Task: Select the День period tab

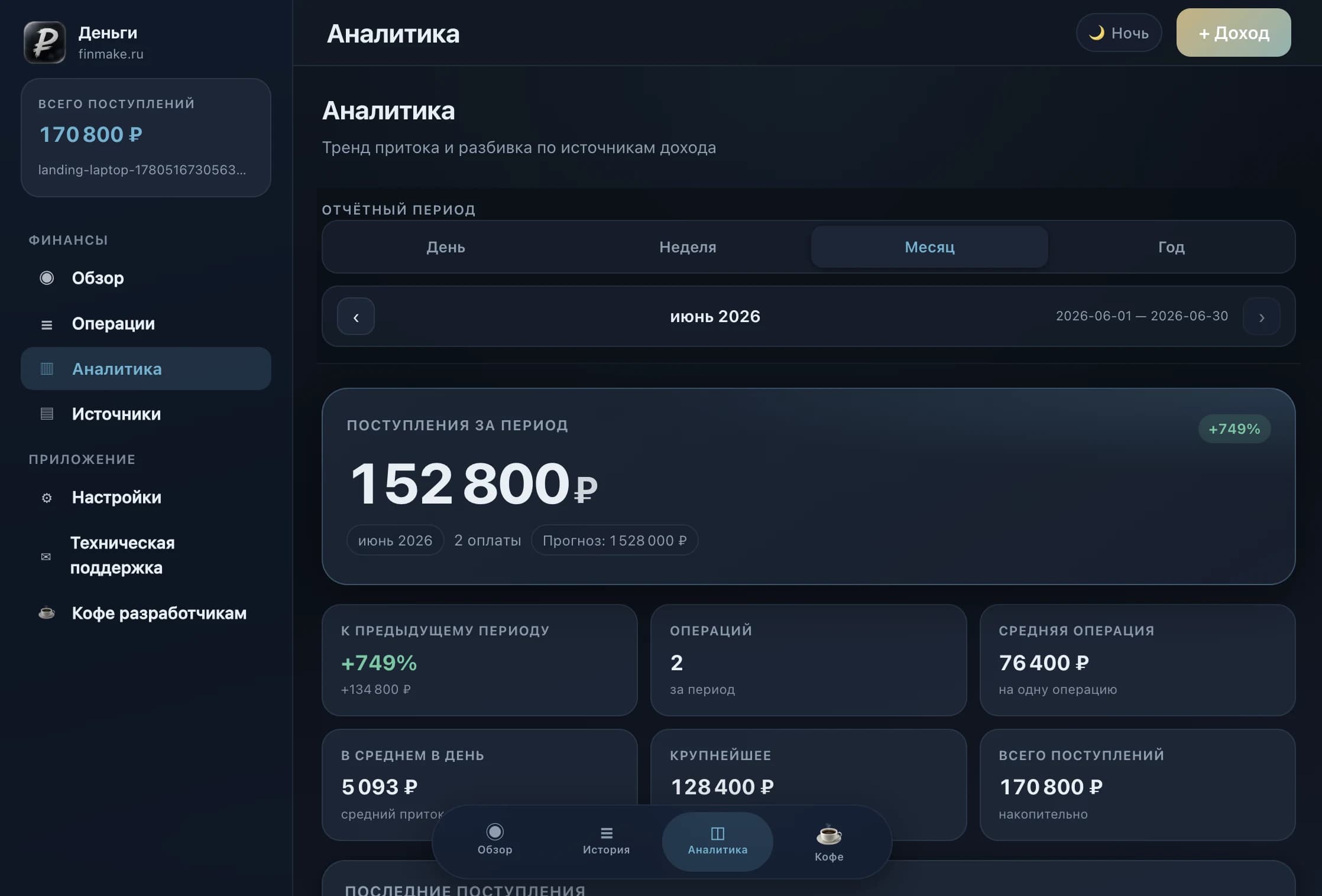Action: [x=446, y=247]
